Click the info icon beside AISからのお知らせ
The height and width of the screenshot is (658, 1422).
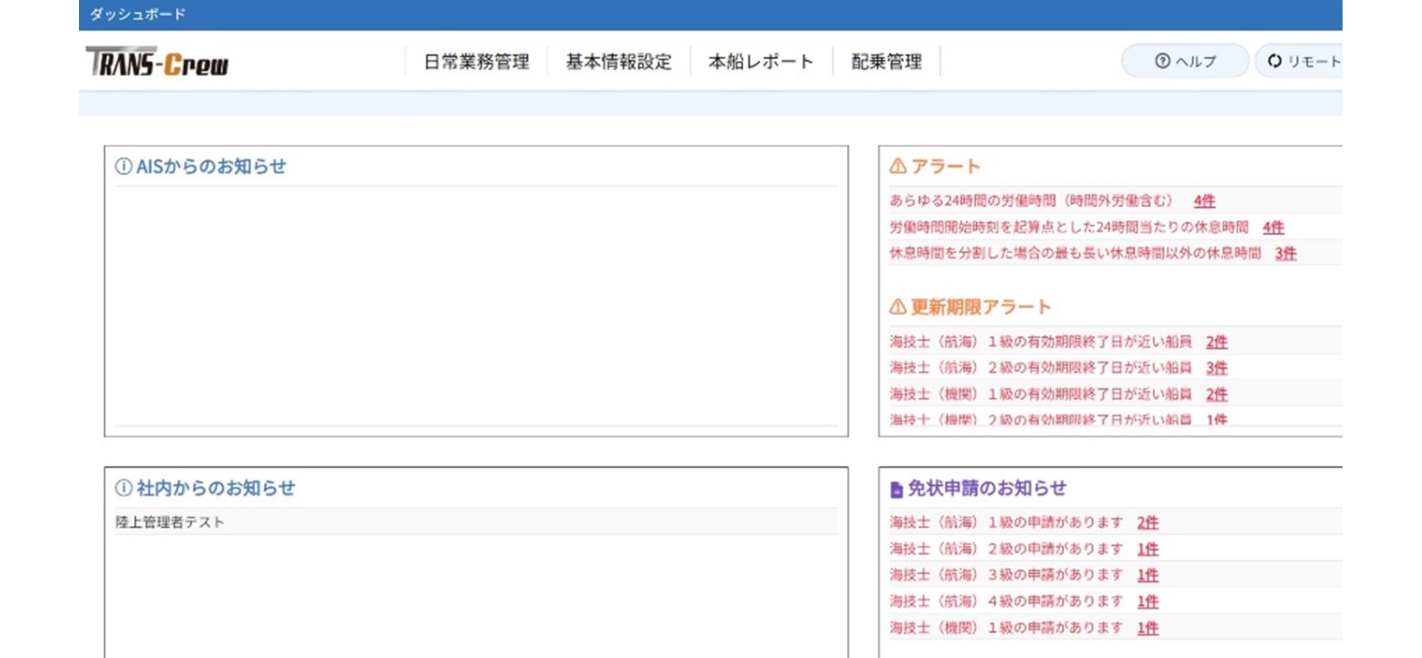pos(123,167)
